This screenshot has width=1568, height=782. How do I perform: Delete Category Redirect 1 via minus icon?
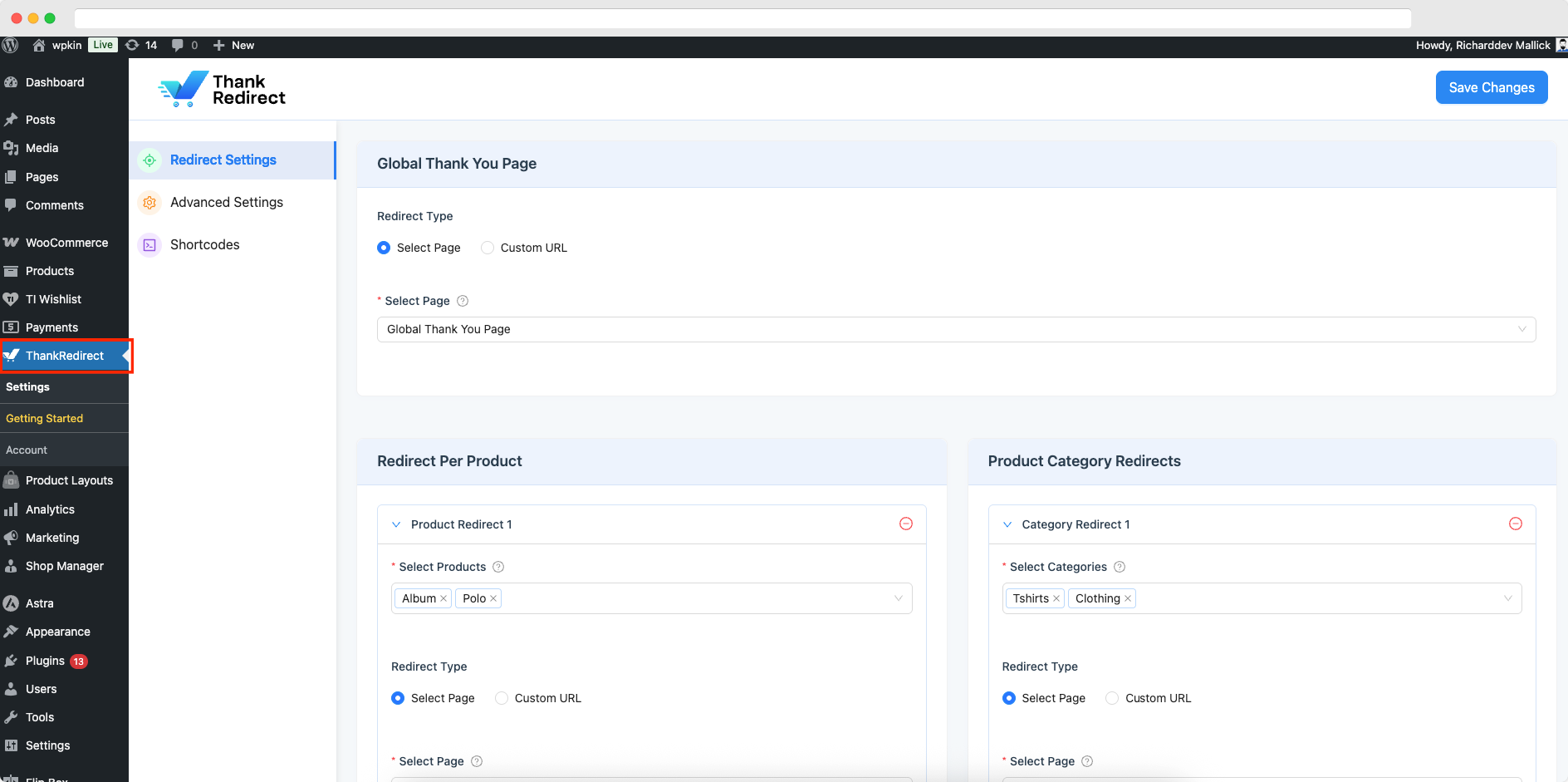pos(1516,524)
